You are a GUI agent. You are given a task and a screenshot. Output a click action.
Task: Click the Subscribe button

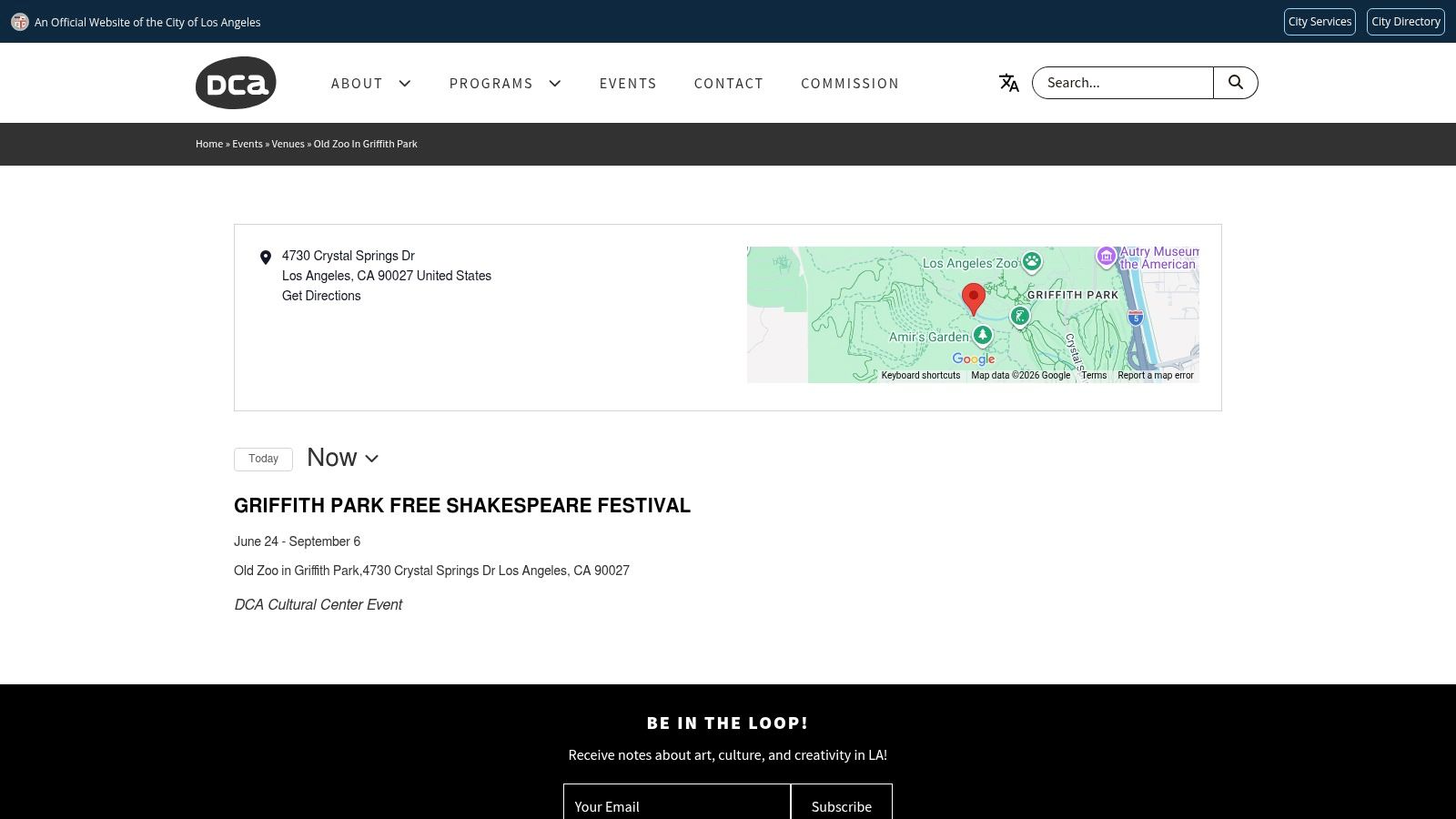point(842,806)
